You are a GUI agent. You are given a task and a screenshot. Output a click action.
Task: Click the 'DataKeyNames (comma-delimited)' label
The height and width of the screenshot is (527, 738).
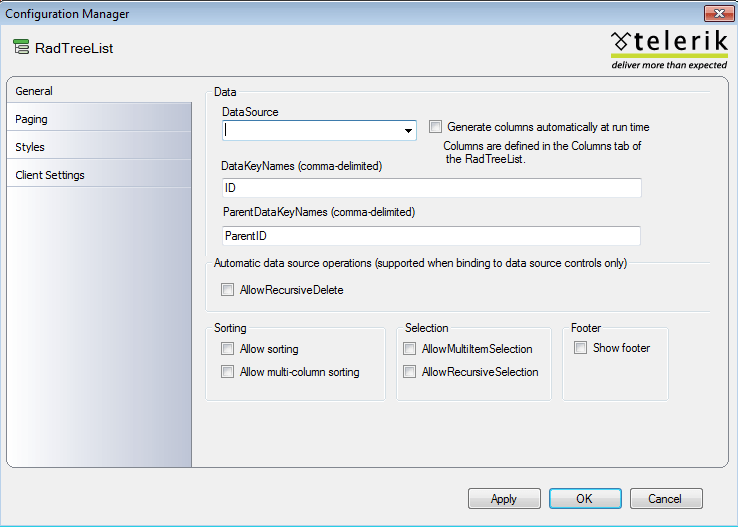coord(302,166)
